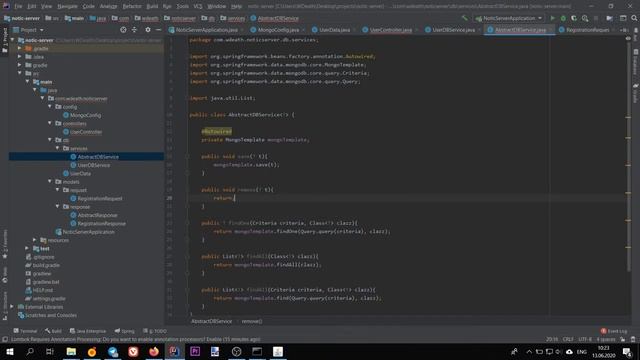The image size is (640, 360).
Task: Open IntelliJ IDEA from the Windows taskbar
Action: click(174, 351)
